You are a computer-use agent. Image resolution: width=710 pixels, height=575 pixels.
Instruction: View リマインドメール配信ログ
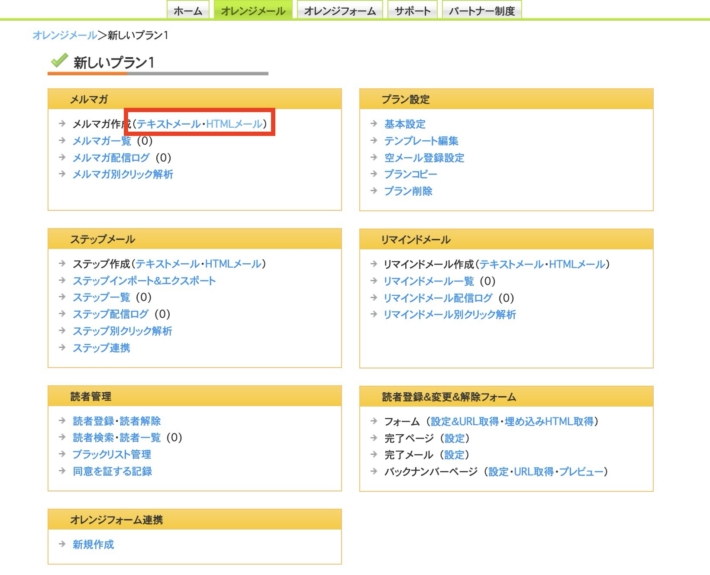[438, 297]
